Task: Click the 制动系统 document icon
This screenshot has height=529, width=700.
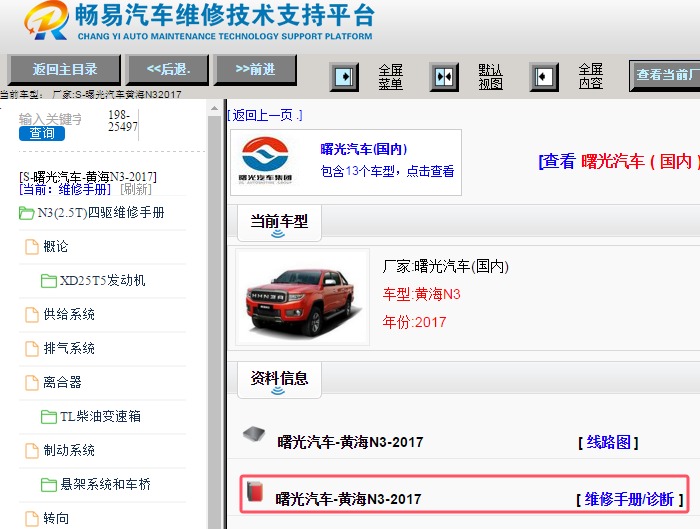Action: 32,451
